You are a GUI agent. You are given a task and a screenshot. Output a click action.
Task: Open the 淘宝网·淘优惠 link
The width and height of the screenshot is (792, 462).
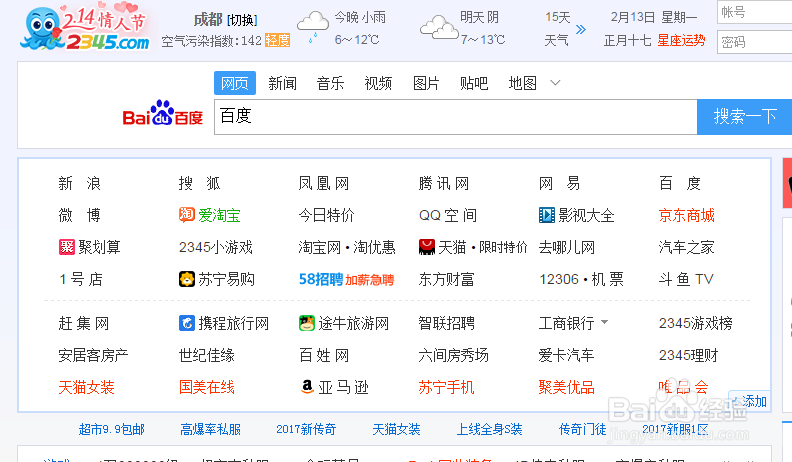pos(347,247)
